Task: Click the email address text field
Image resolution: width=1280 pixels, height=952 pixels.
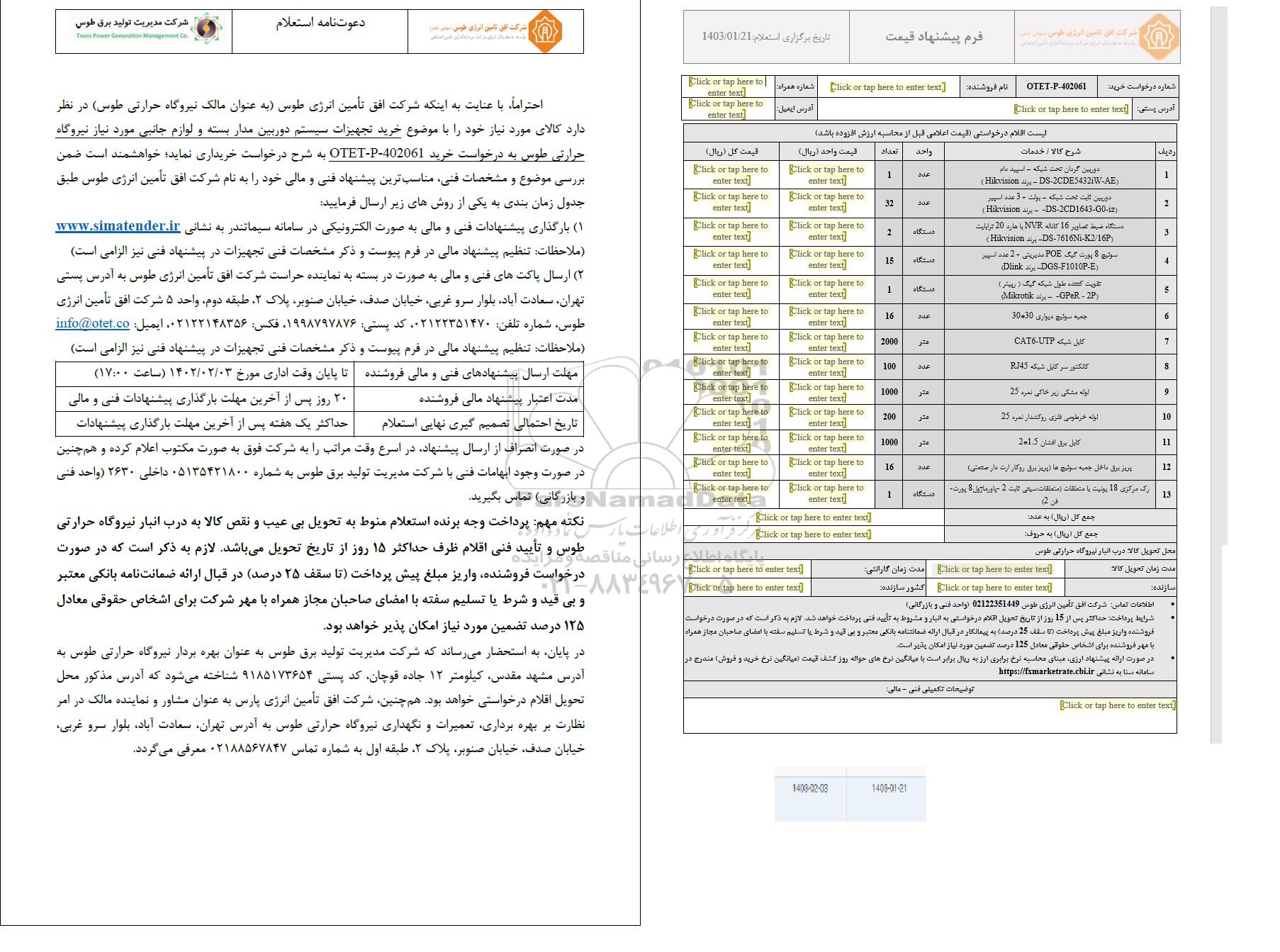Action: (x=725, y=109)
